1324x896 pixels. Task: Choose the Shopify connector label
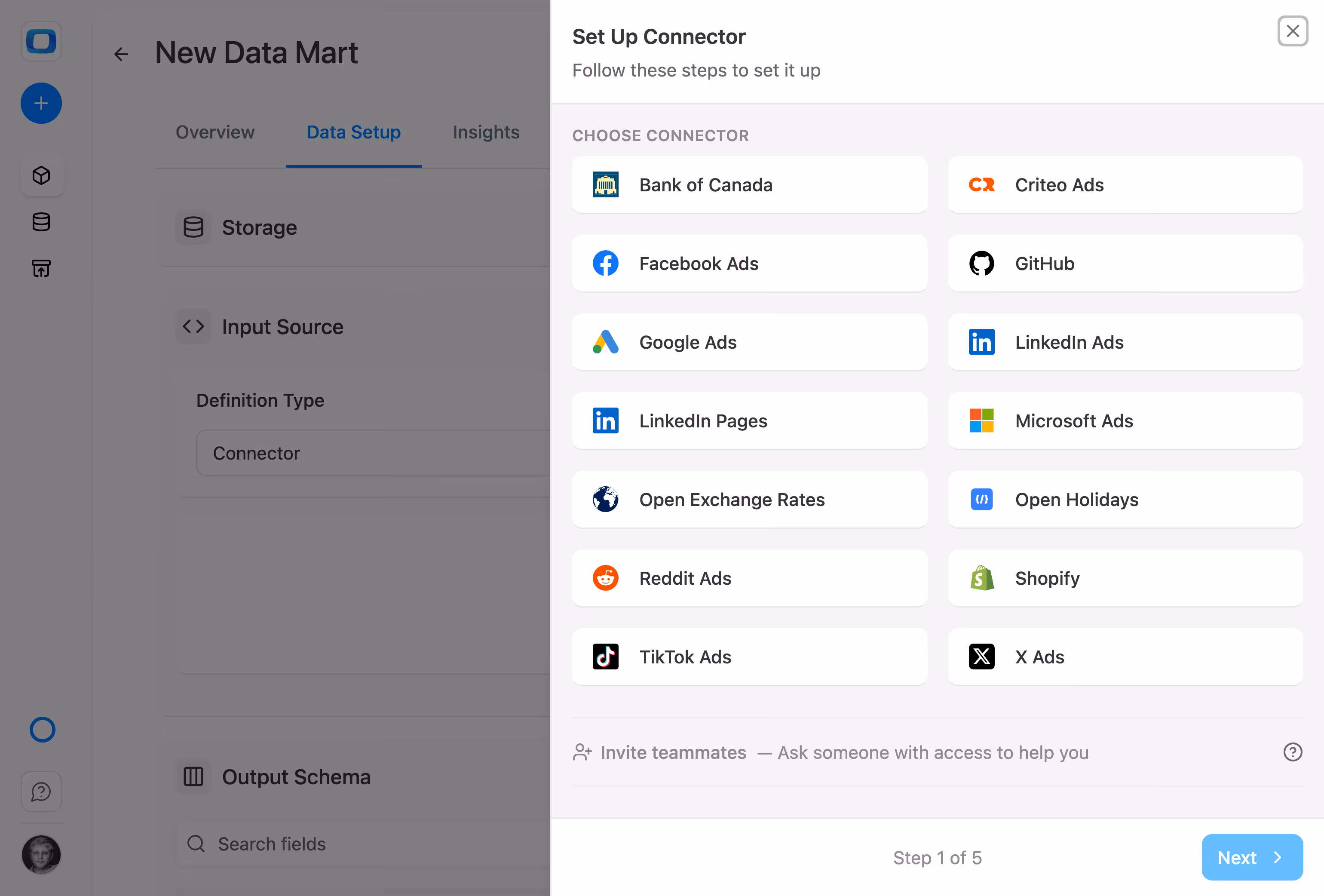(x=1047, y=578)
